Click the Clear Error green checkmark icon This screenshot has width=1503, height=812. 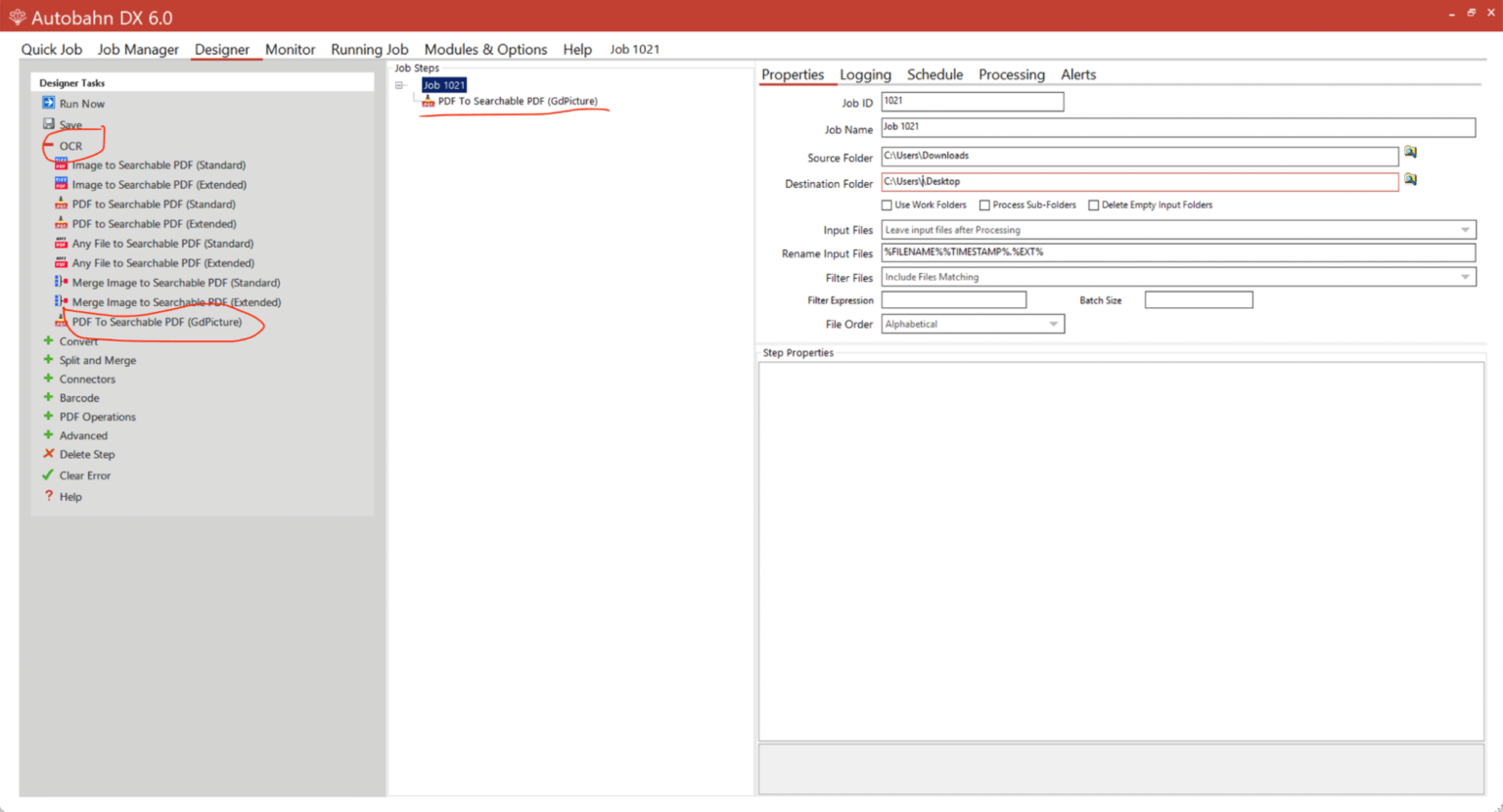46,475
